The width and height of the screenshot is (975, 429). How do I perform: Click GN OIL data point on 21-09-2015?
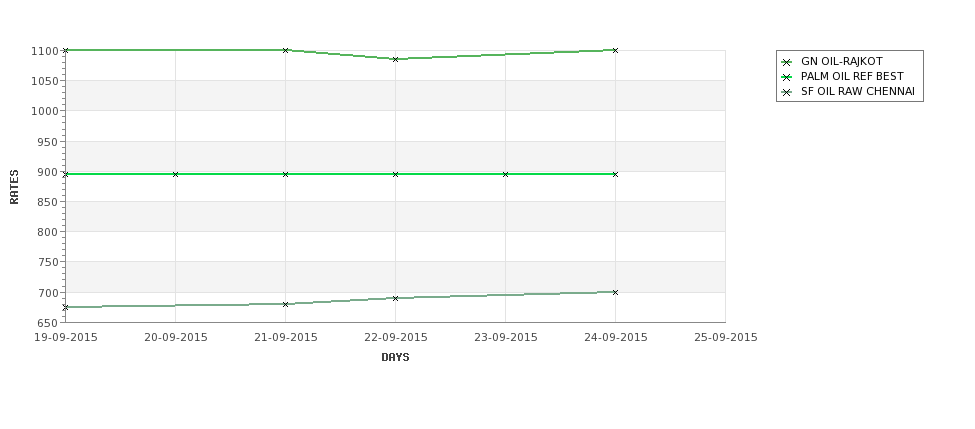285,50
